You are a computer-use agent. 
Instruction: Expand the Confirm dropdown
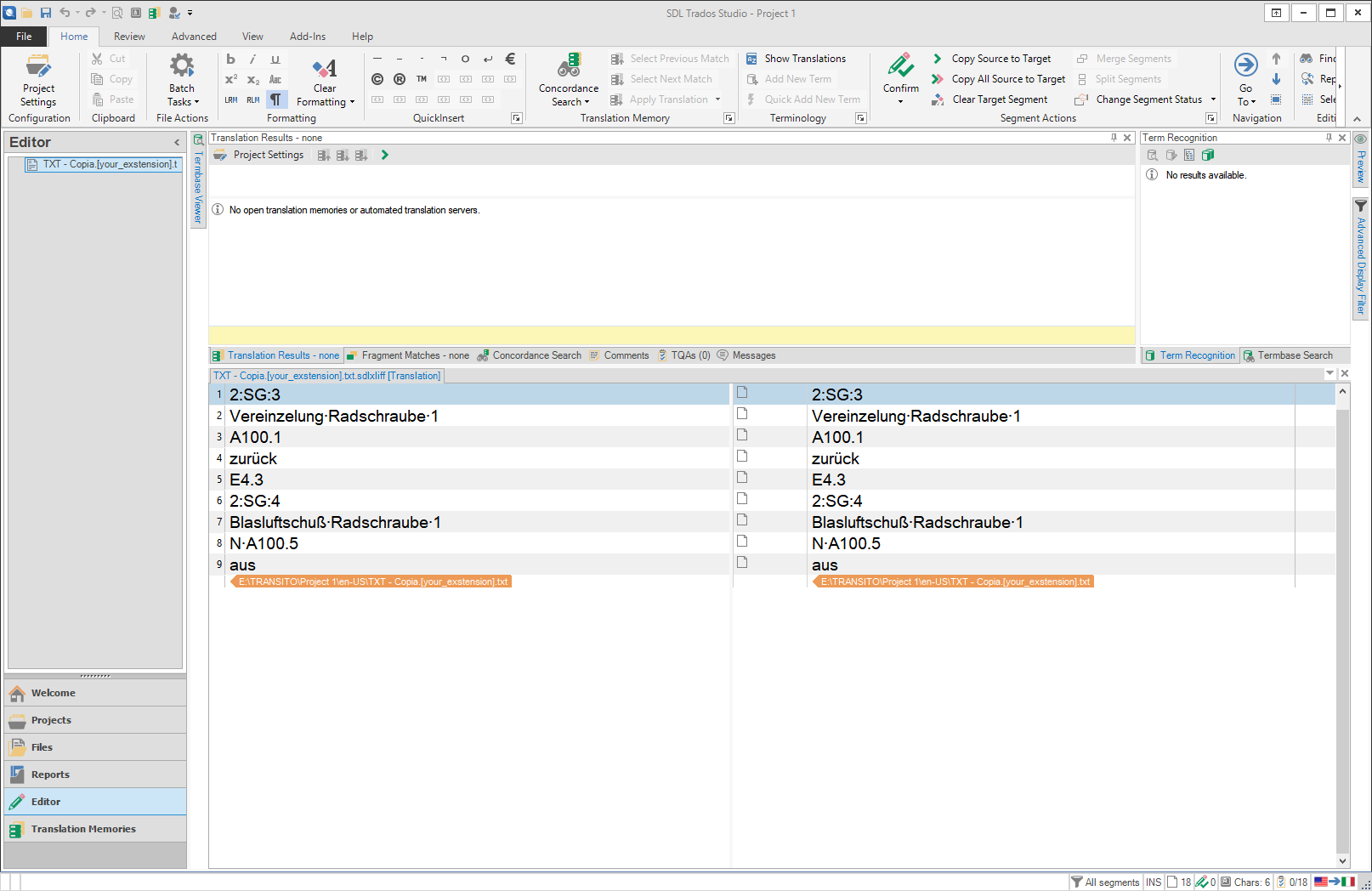point(901,101)
